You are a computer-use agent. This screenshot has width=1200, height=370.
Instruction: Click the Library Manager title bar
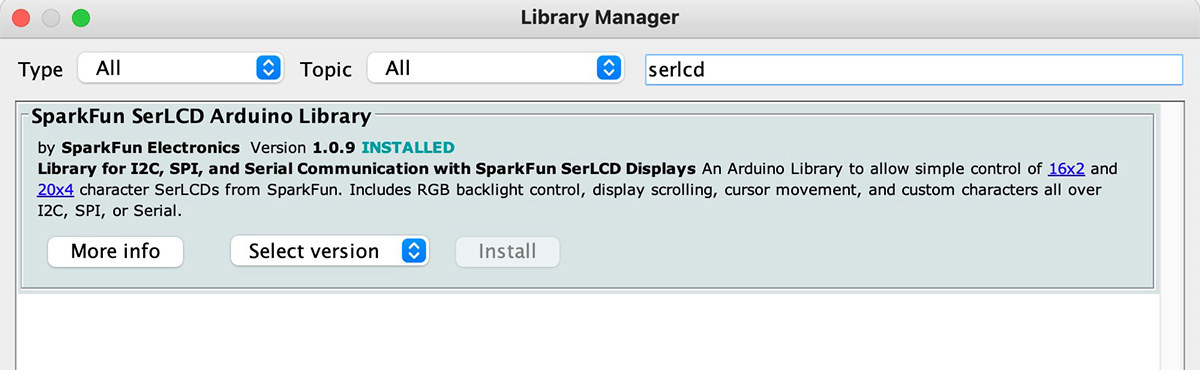coord(600,17)
